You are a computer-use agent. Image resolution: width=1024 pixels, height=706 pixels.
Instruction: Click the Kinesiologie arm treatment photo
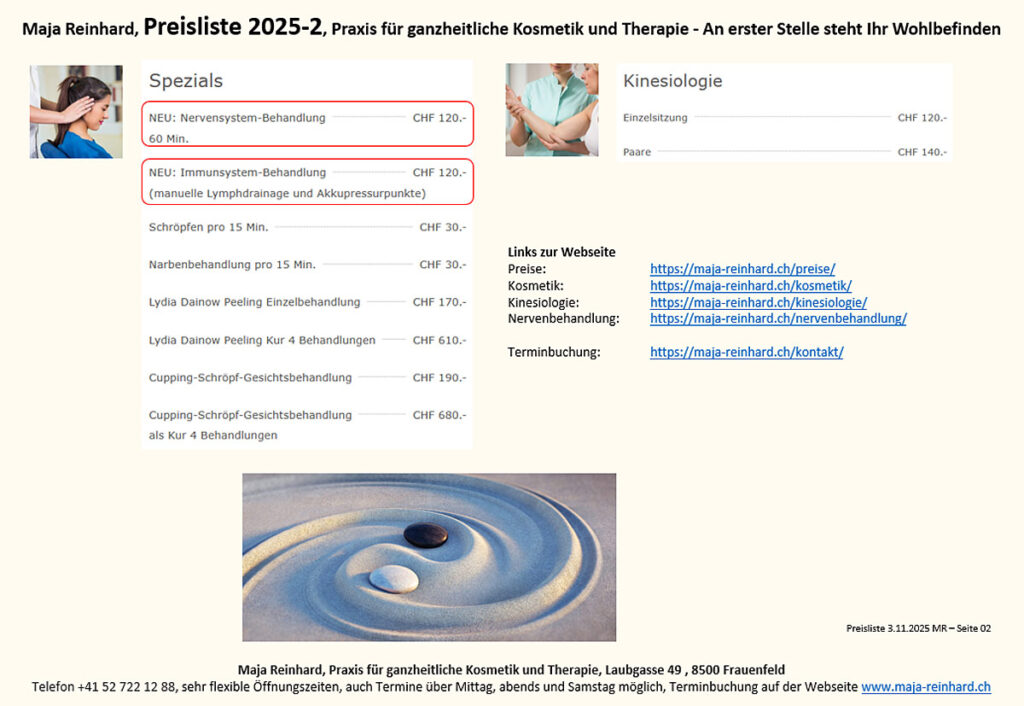pyautogui.click(x=552, y=110)
